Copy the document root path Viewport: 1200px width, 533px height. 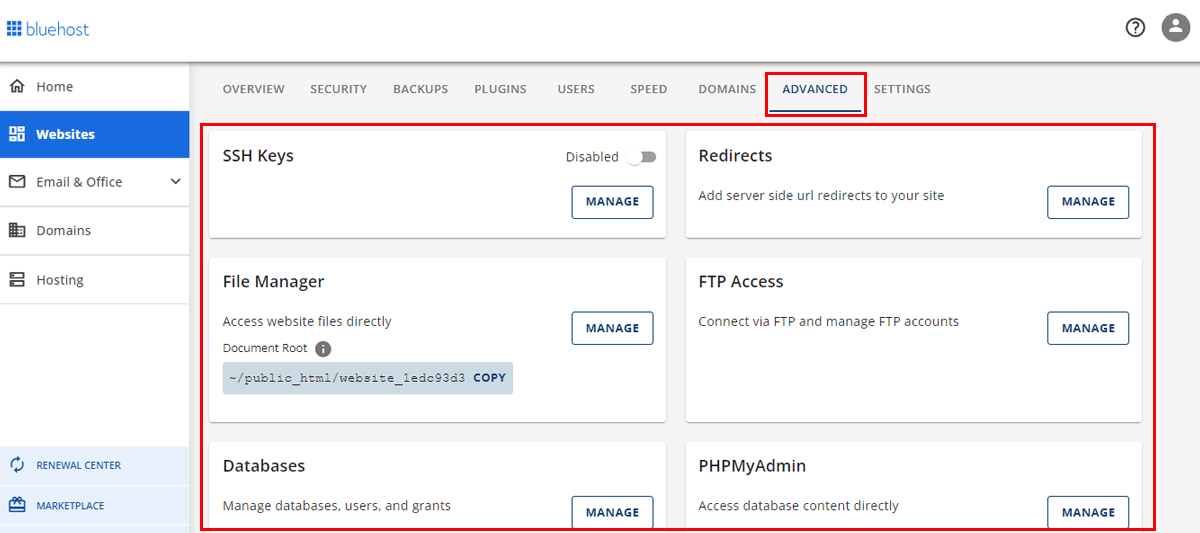click(490, 378)
